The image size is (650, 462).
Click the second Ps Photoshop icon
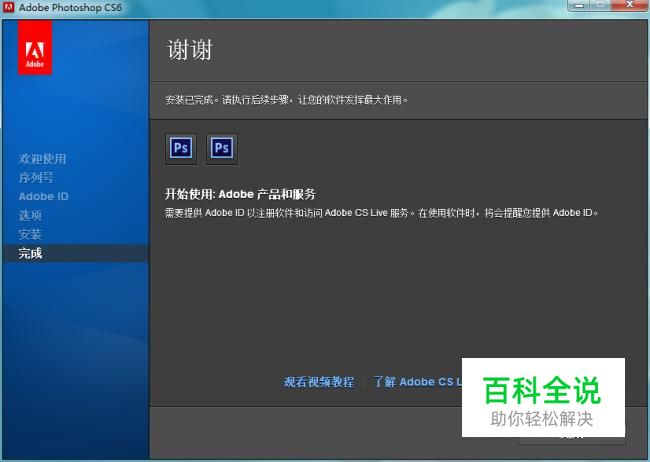tap(222, 148)
